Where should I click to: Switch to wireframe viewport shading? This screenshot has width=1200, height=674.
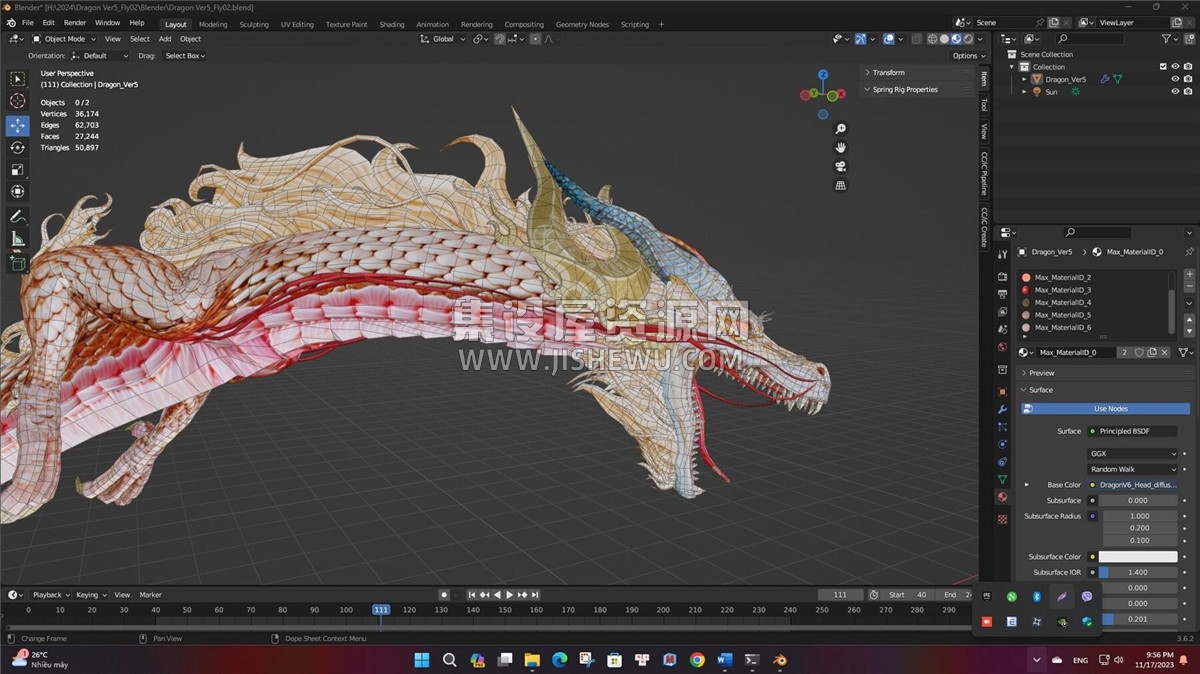pyautogui.click(x=933, y=39)
